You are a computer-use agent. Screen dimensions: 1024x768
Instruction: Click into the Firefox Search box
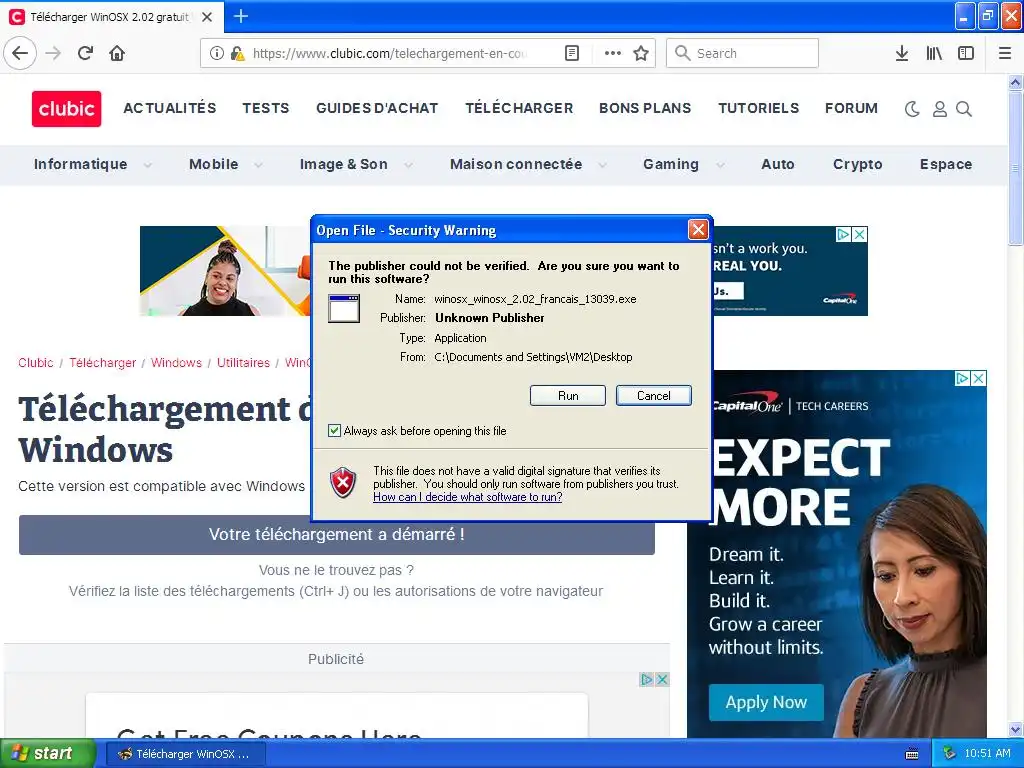(x=743, y=53)
